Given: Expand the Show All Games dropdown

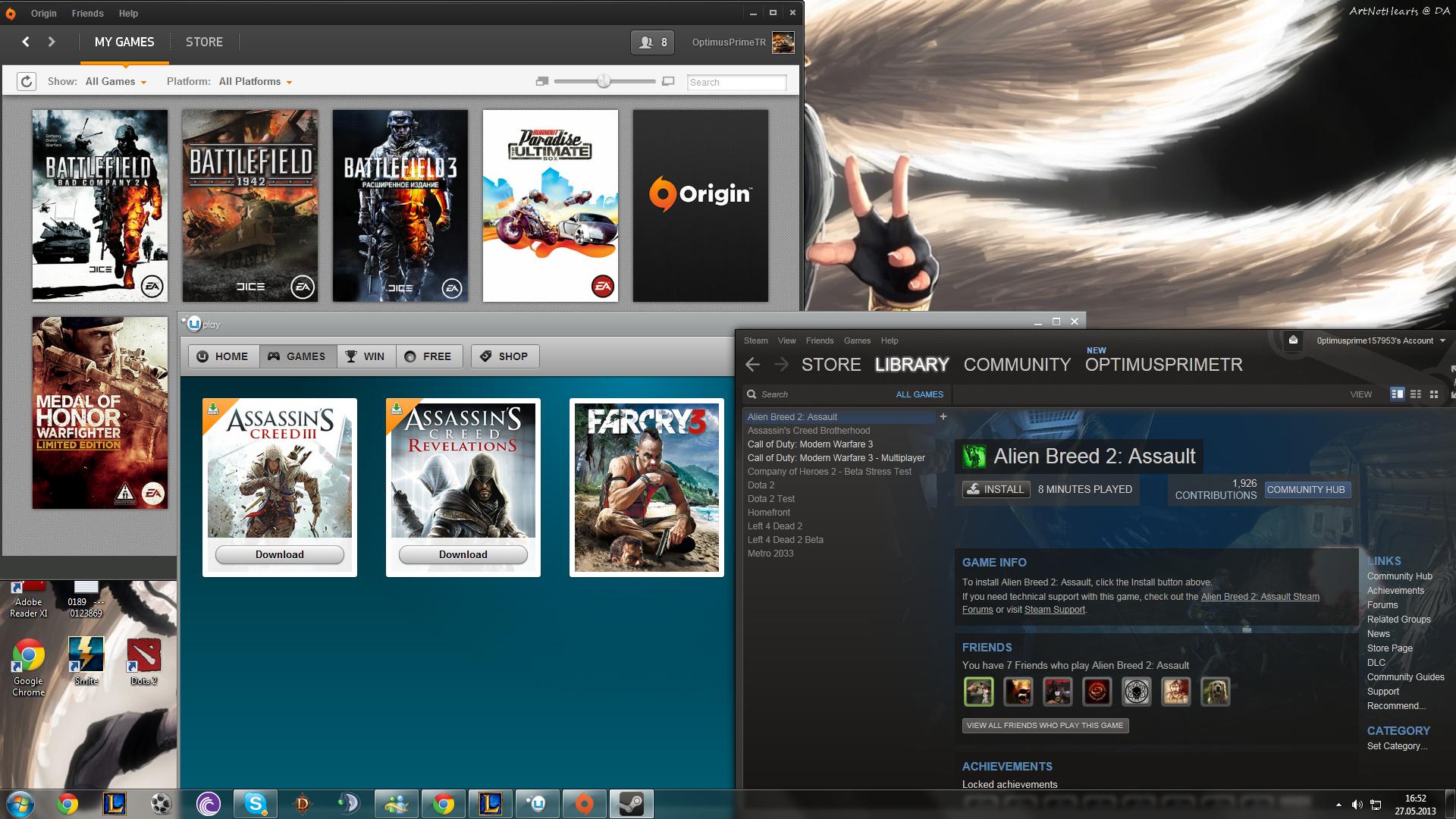Looking at the screenshot, I should (x=116, y=82).
